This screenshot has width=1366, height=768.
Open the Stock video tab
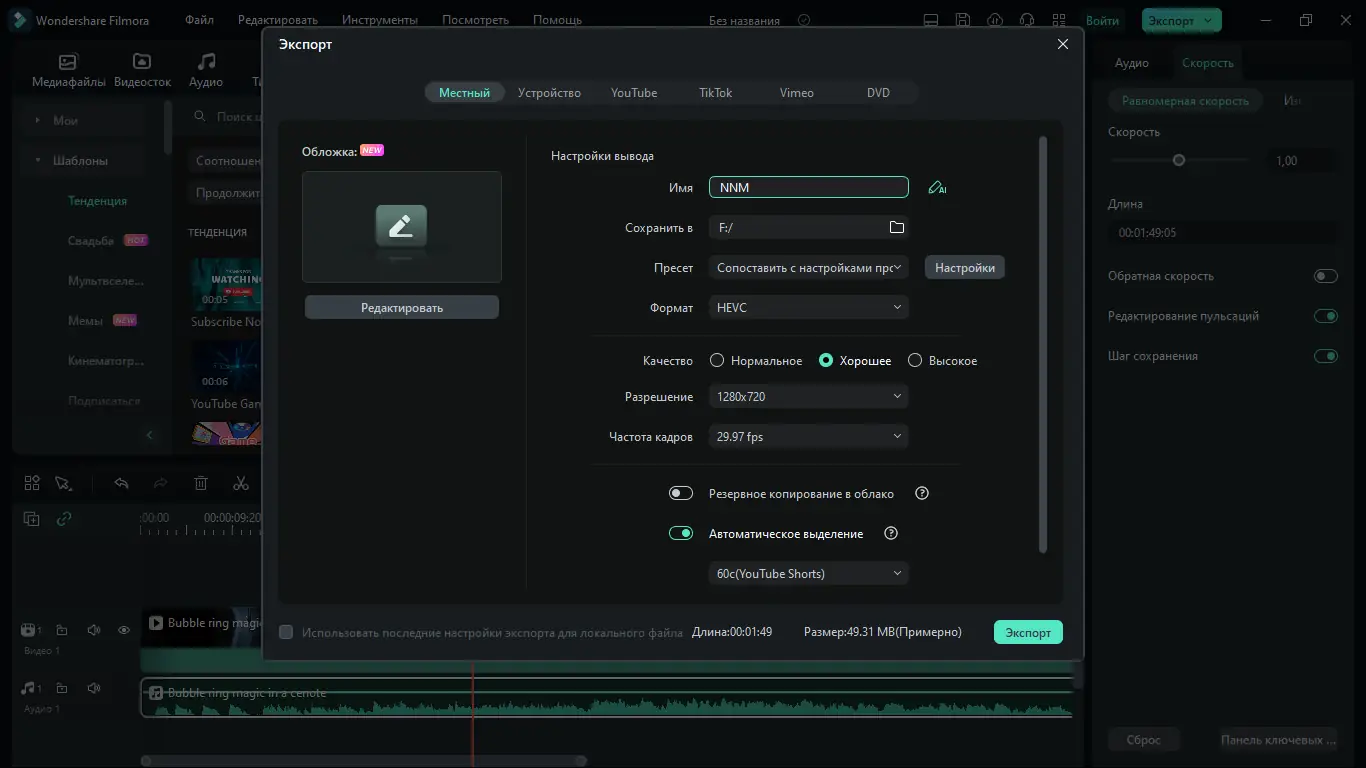[142, 70]
